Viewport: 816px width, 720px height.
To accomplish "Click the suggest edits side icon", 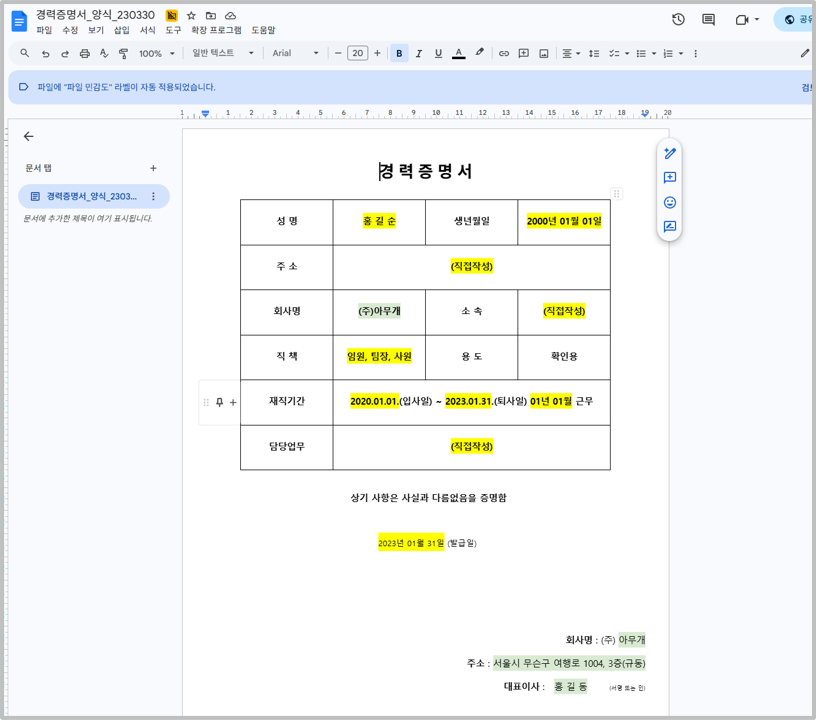I will tap(670, 226).
